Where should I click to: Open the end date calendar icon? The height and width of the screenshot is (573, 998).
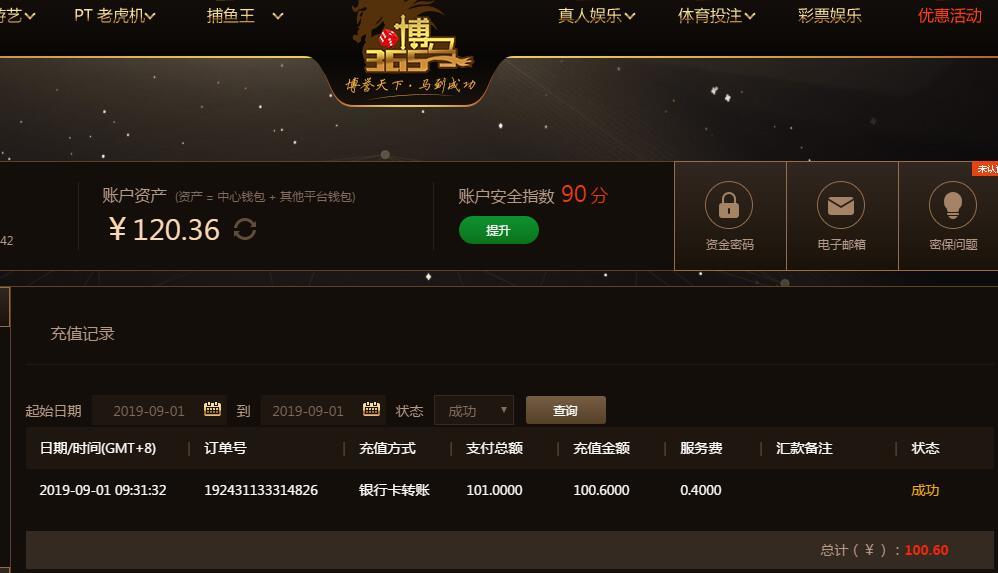coord(371,409)
